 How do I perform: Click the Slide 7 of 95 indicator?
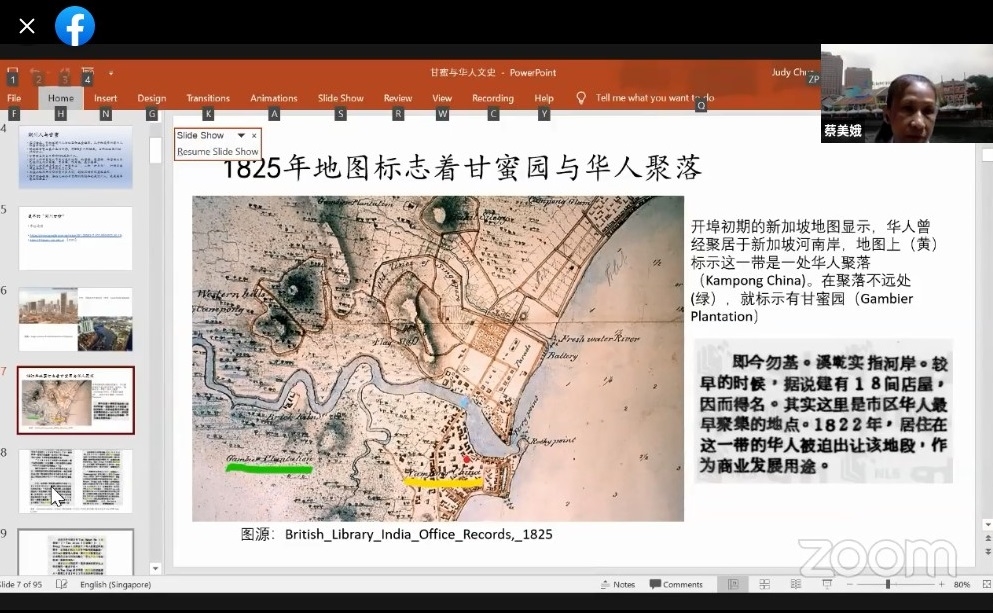click(21, 585)
